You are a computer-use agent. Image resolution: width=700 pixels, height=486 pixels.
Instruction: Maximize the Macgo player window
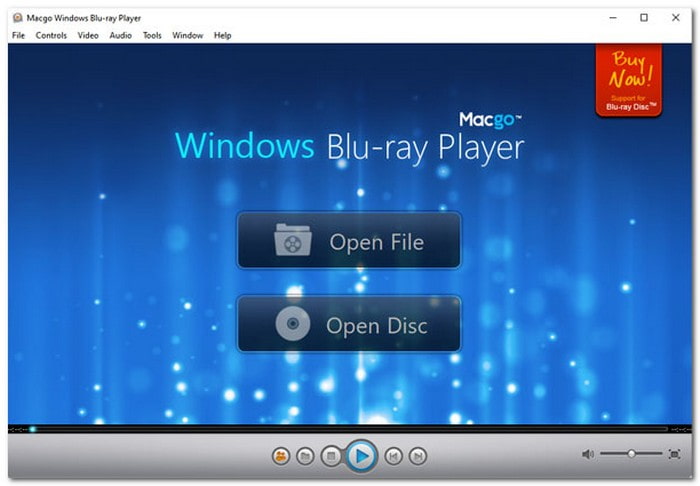tap(644, 18)
